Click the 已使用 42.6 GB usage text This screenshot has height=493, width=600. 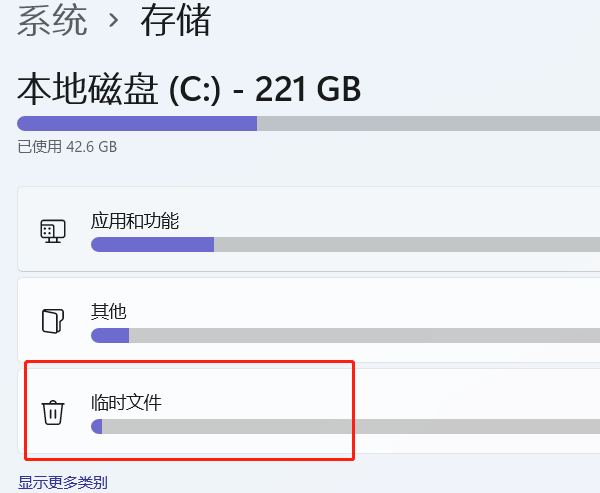click(67, 147)
